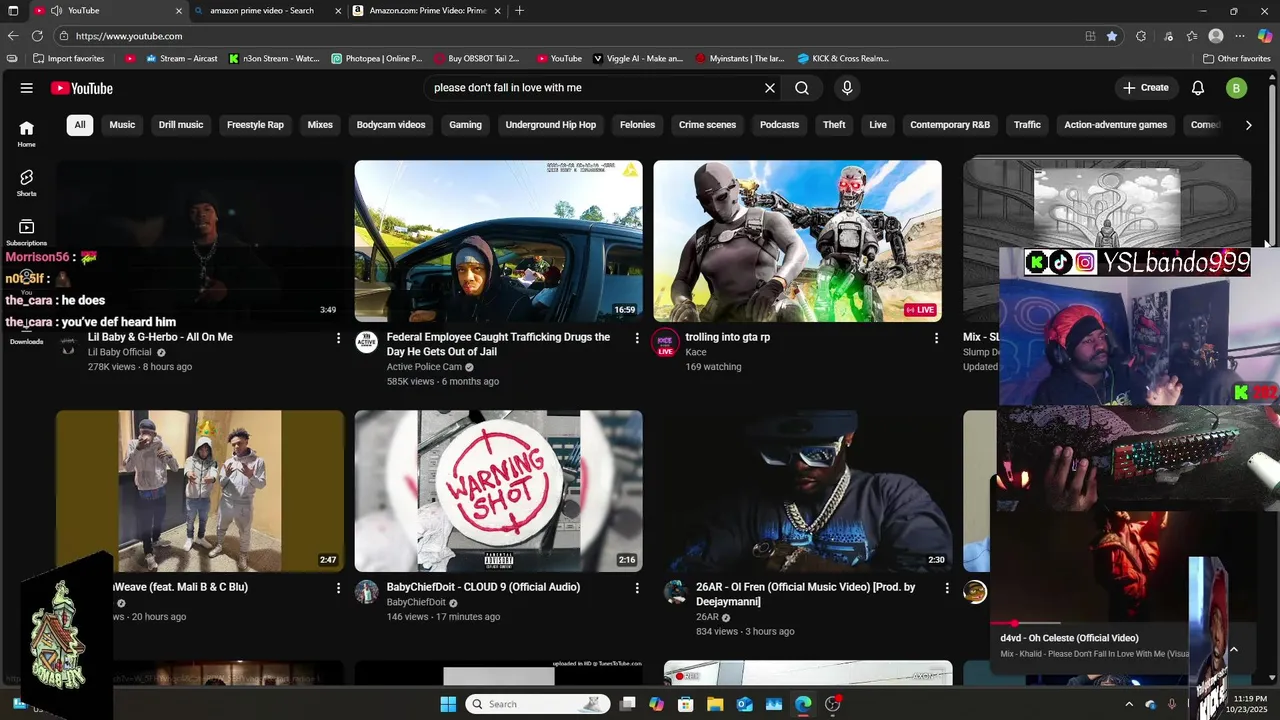Click the magnifier search button
This screenshot has height=720, width=1280.
pyautogui.click(x=802, y=88)
